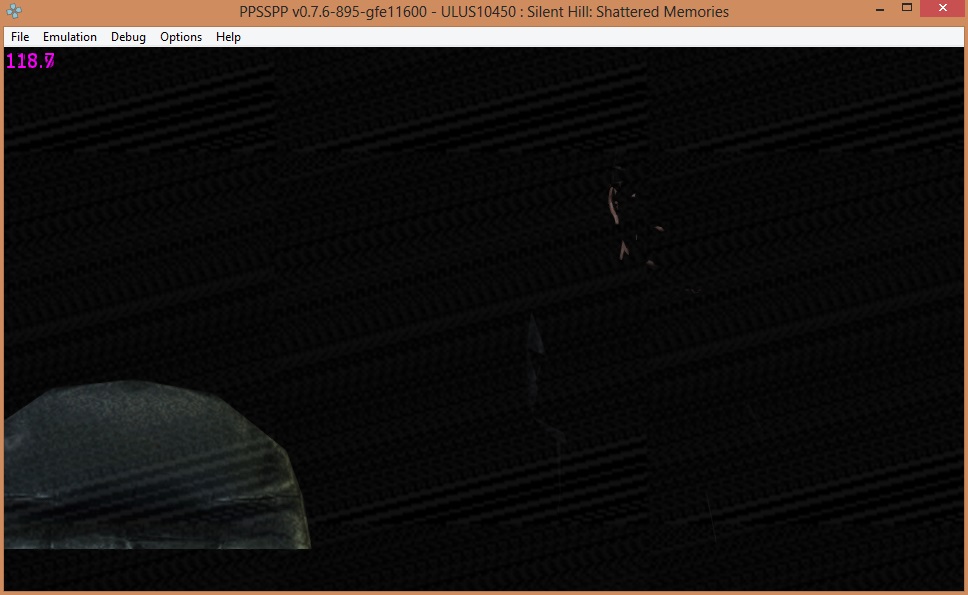This screenshot has width=968, height=595.
Task: Open the File menu
Action: (x=20, y=37)
